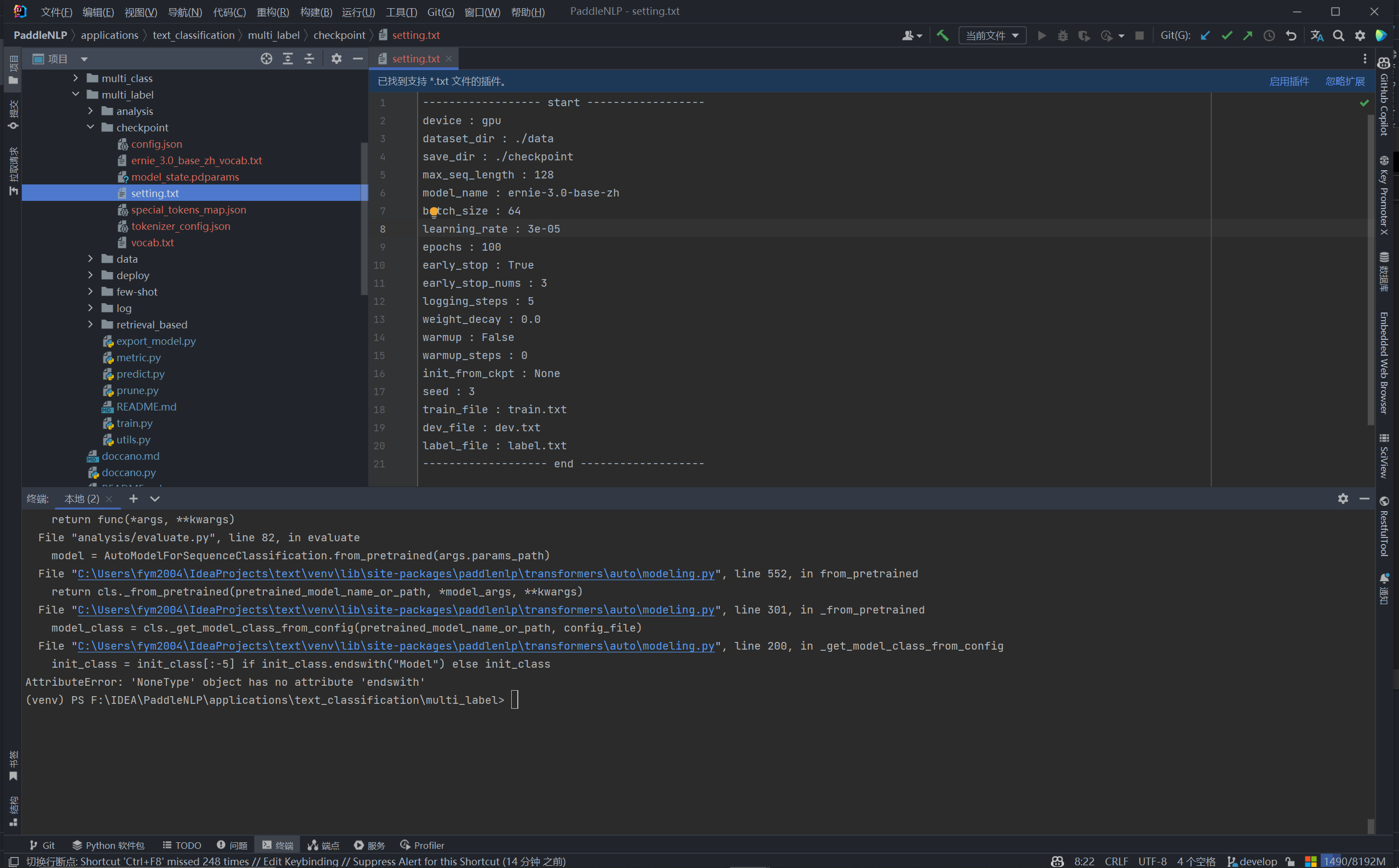Image resolution: width=1399 pixels, height=868 pixels.
Task: Toggle read-only lock icon in status bar
Action: click(x=1291, y=861)
